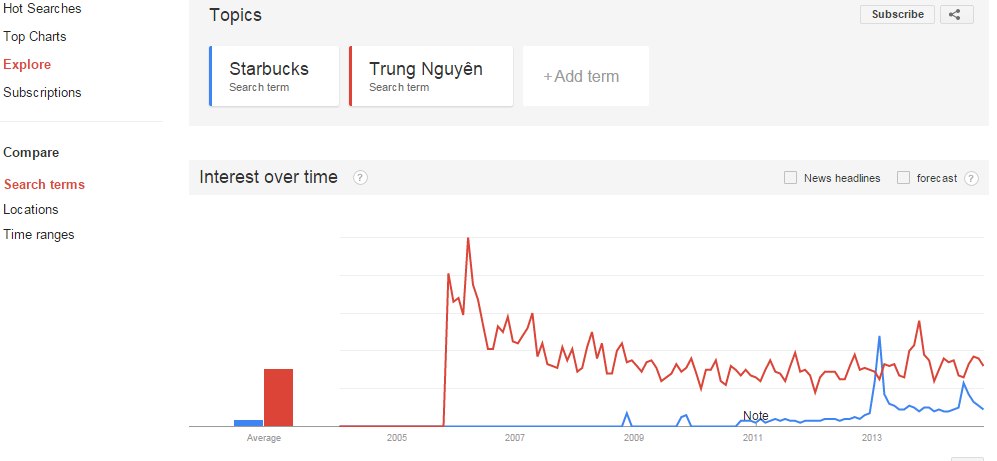Select the Trung Nguyên search term card

431,76
